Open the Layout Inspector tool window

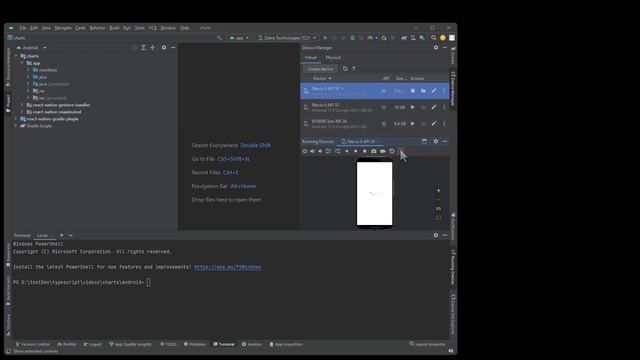pyautogui.click(x=427, y=344)
